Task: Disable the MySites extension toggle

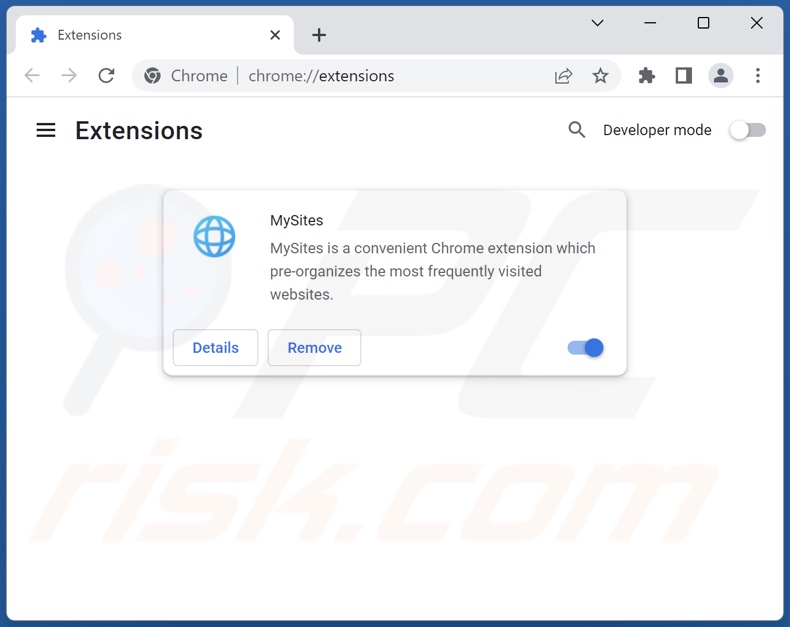Action: pyautogui.click(x=585, y=348)
